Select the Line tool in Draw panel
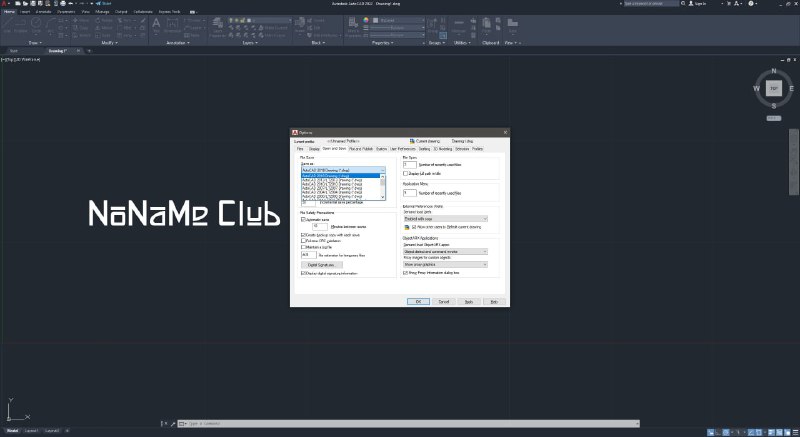 7,25
